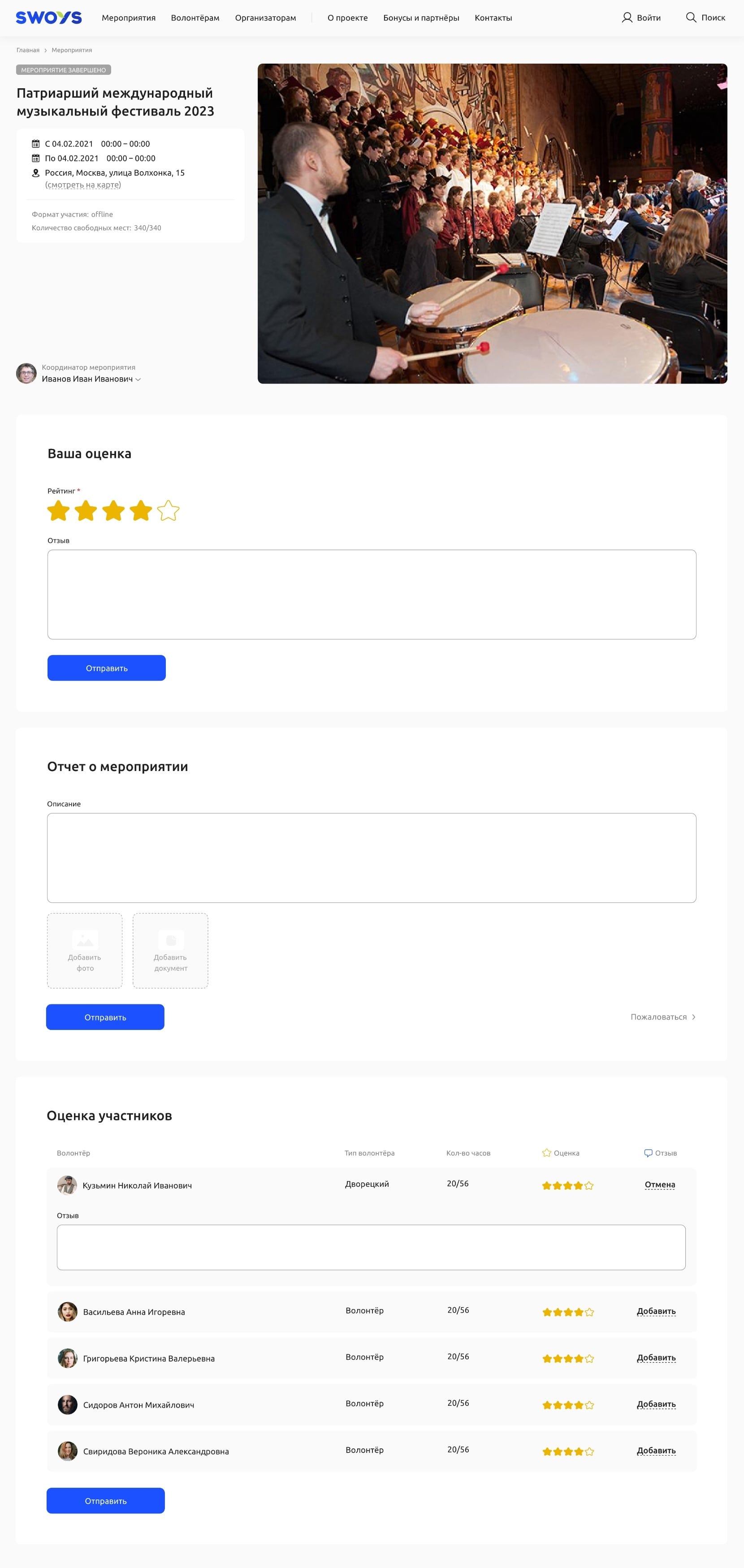Submit rating with first Отправить button
The height and width of the screenshot is (1568, 744).
click(x=107, y=668)
